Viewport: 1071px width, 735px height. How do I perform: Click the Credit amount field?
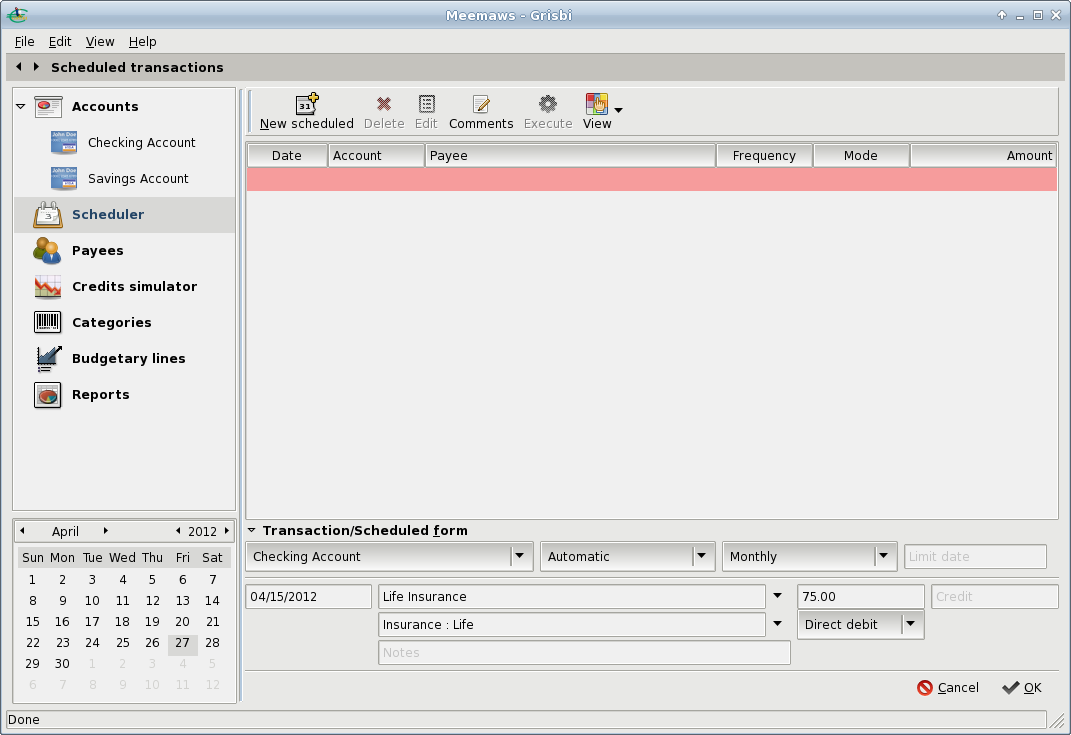point(994,596)
